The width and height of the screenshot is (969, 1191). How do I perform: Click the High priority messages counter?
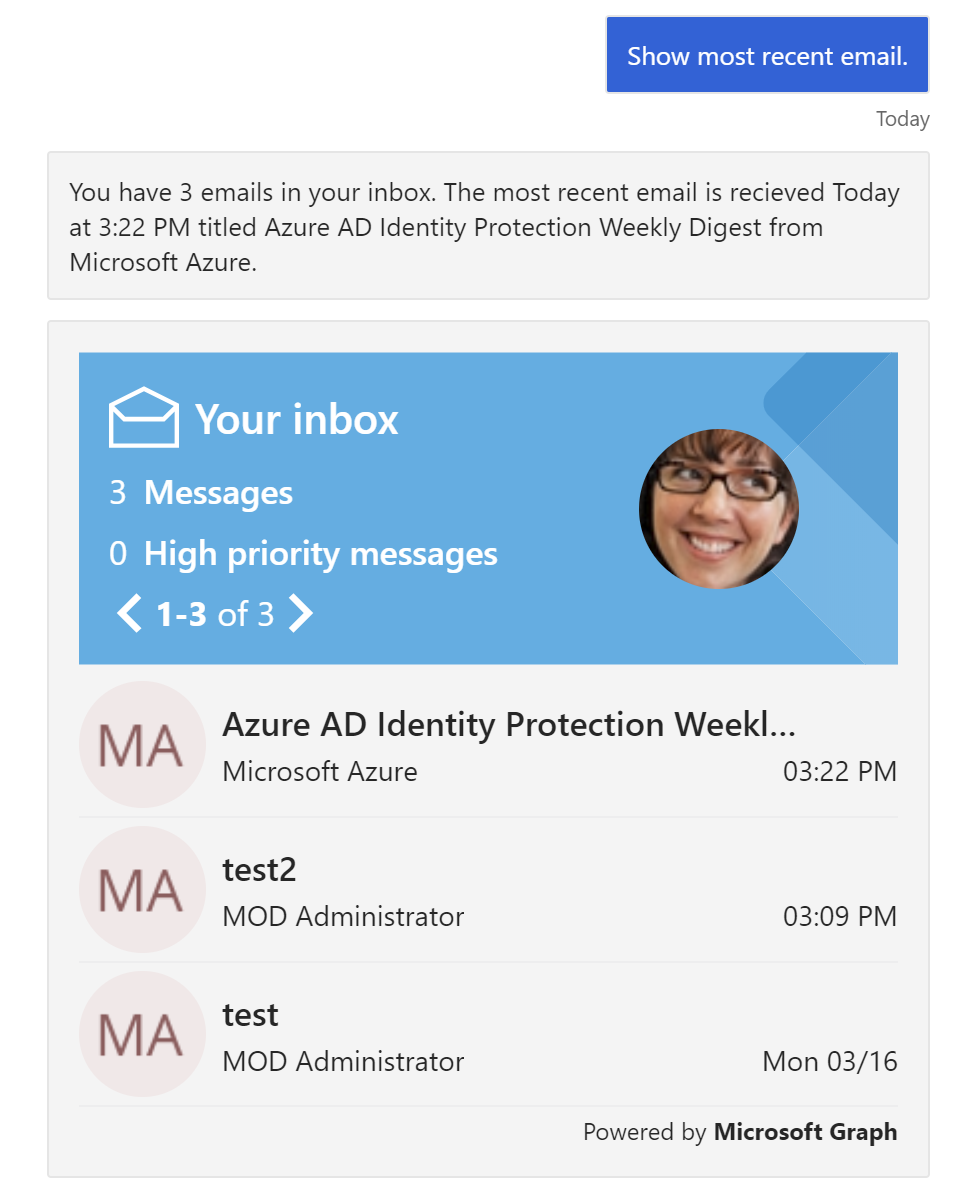point(304,553)
